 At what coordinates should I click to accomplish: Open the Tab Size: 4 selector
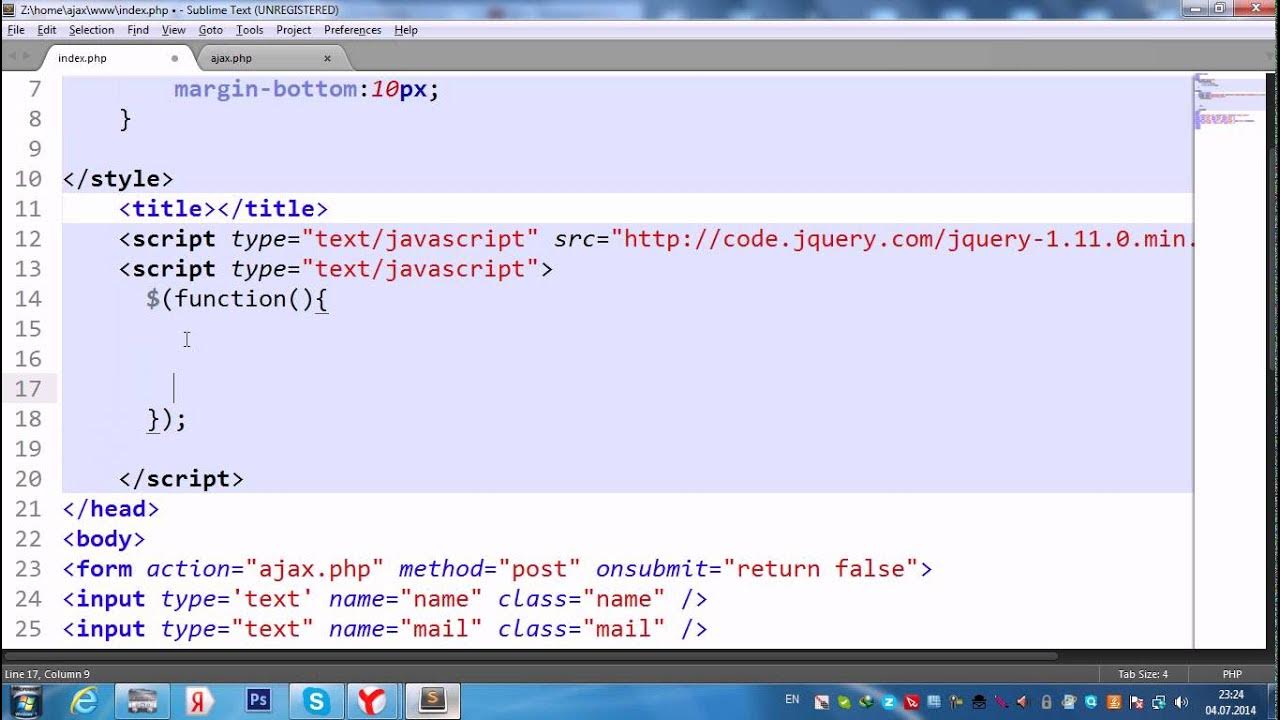tap(1143, 674)
